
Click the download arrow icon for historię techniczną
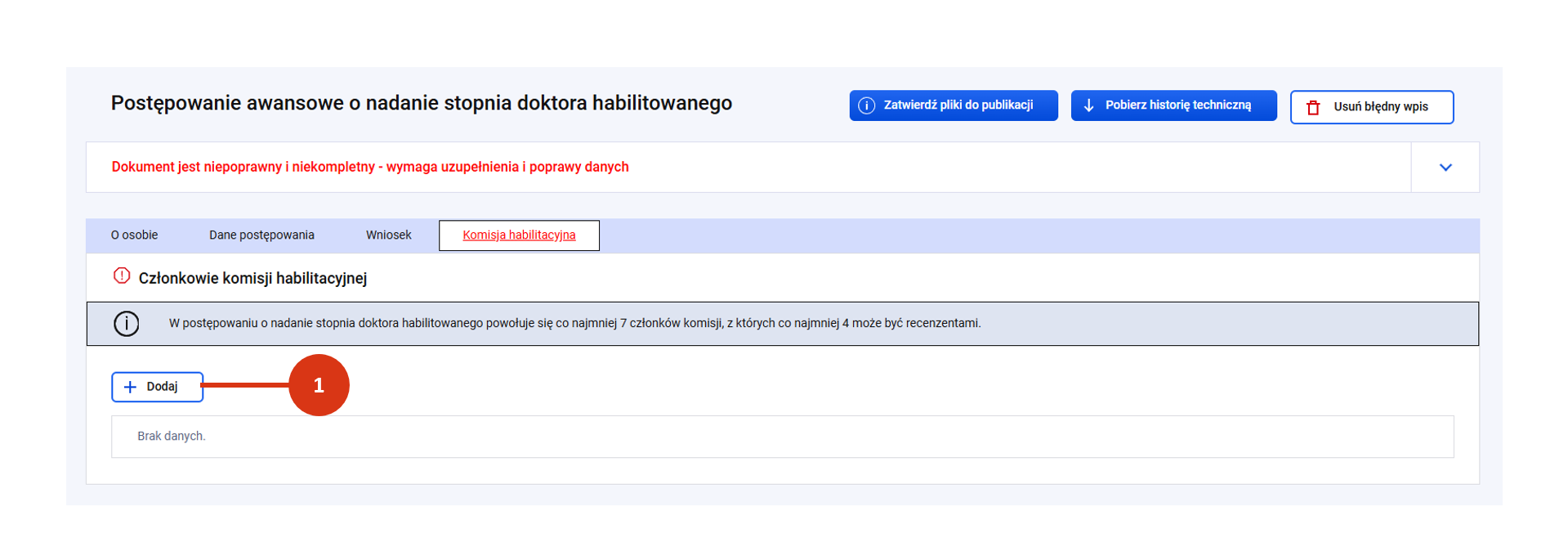coord(1088,105)
